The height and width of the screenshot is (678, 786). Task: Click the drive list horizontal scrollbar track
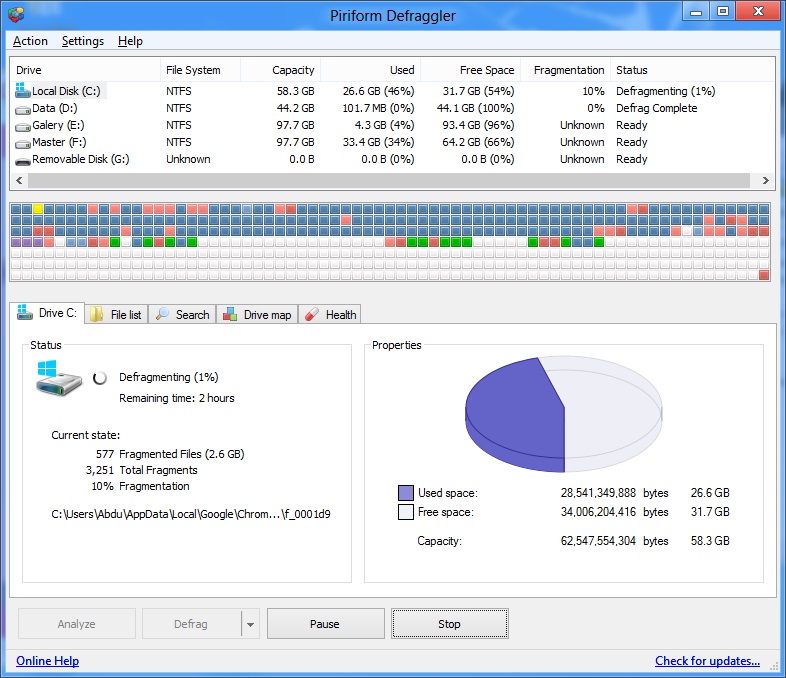(388, 180)
